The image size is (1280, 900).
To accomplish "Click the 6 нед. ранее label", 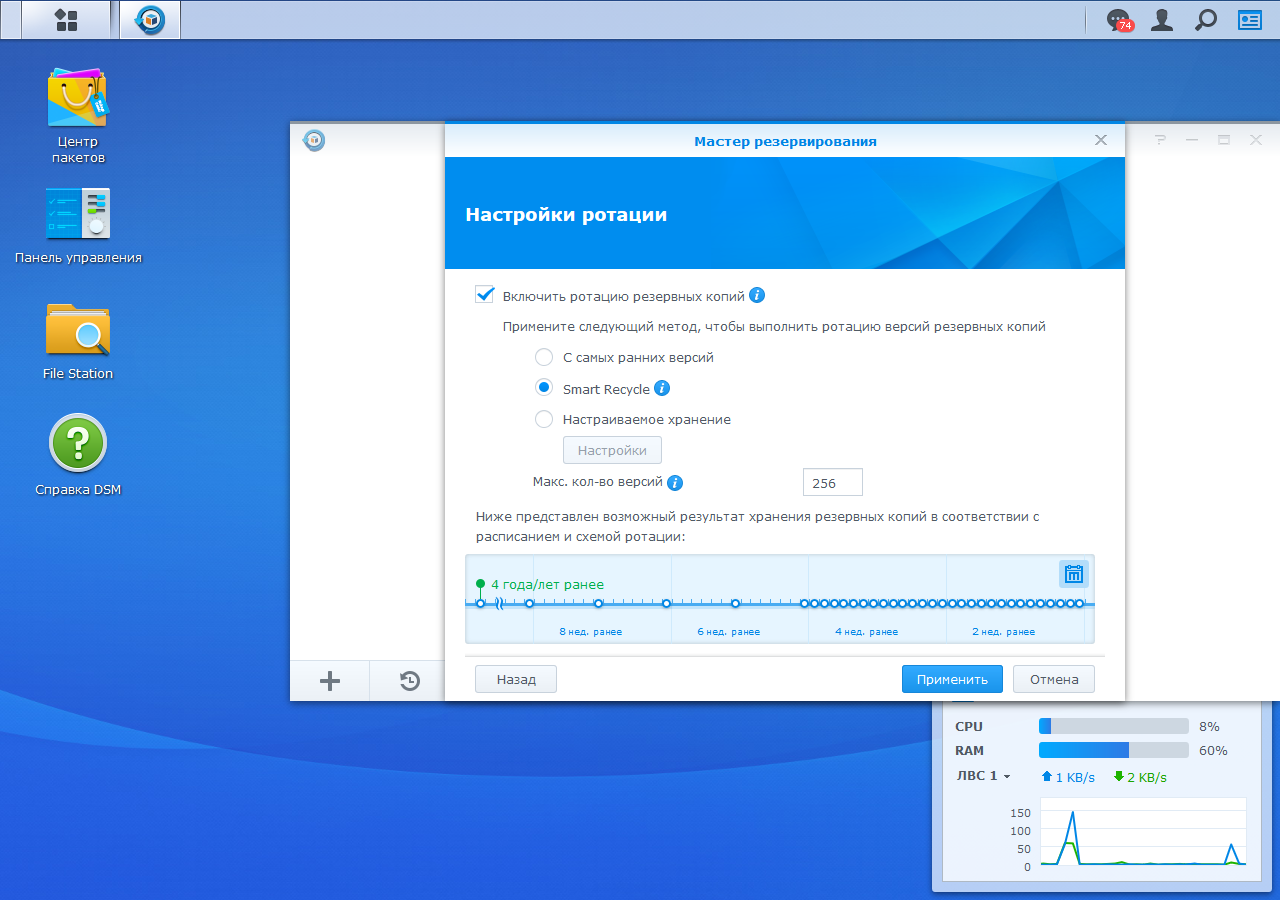I will point(729,632).
